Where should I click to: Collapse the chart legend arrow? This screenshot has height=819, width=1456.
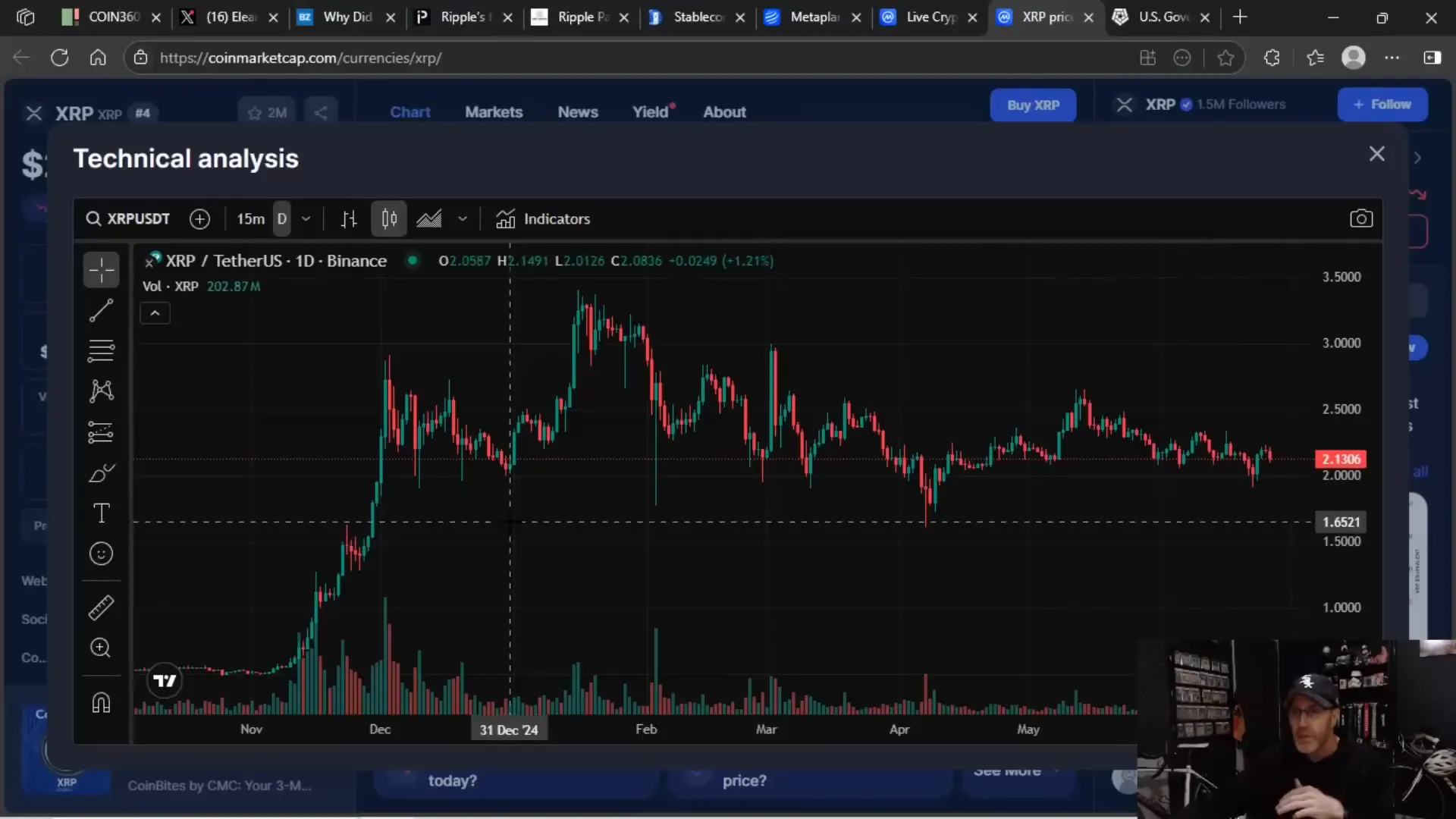(x=155, y=313)
